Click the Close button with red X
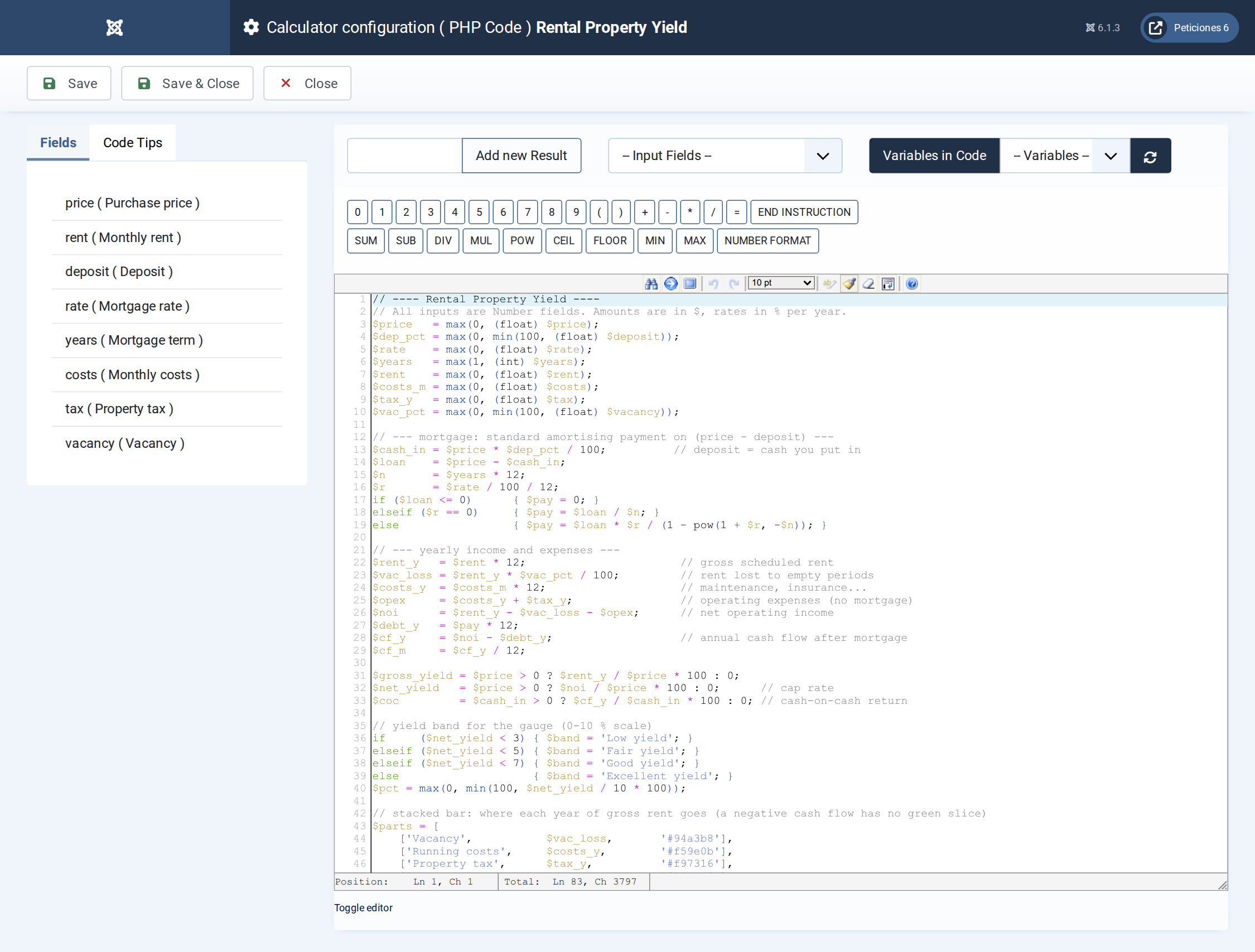Image resolution: width=1255 pixels, height=952 pixels. pyautogui.click(x=307, y=84)
